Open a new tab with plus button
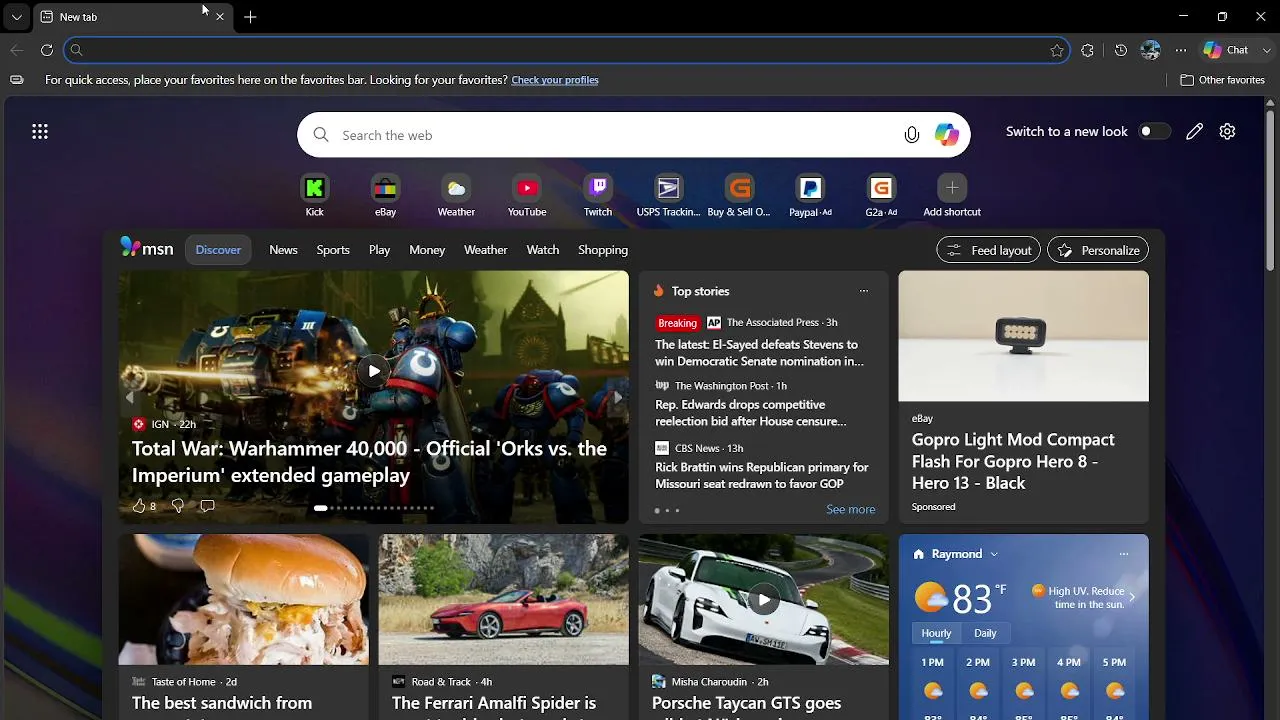 coord(250,17)
